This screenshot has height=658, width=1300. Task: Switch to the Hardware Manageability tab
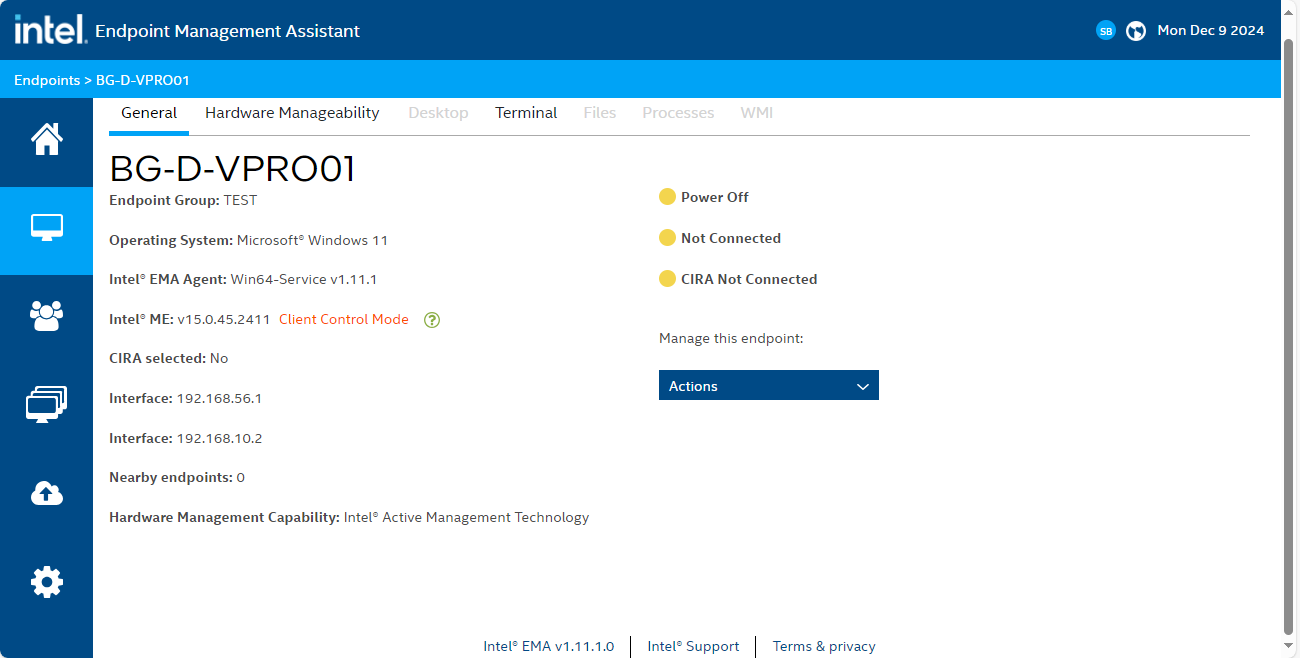(x=292, y=113)
